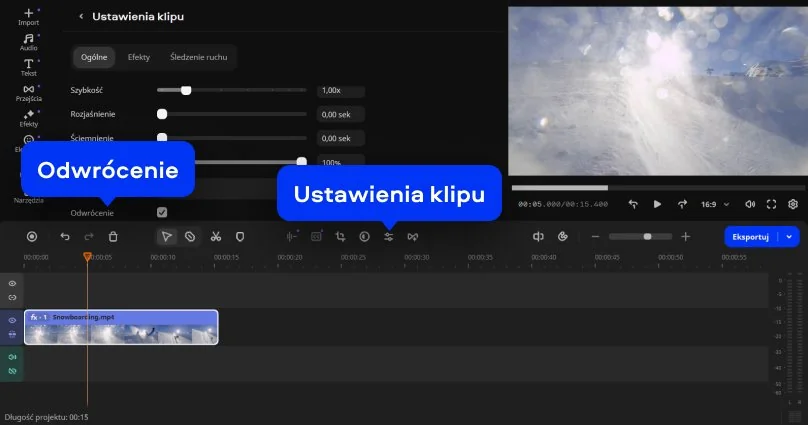Screen dimensions: 808x425
Task: Click the Szybkość speed slider handle
Action: click(x=186, y=90)
